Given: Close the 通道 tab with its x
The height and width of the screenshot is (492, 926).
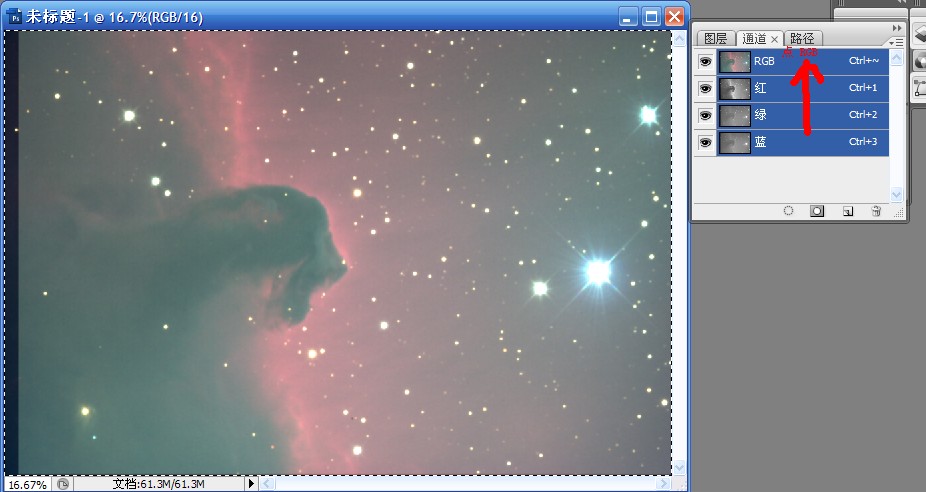Looking at the screenshot, I should [x=774, y=40].
